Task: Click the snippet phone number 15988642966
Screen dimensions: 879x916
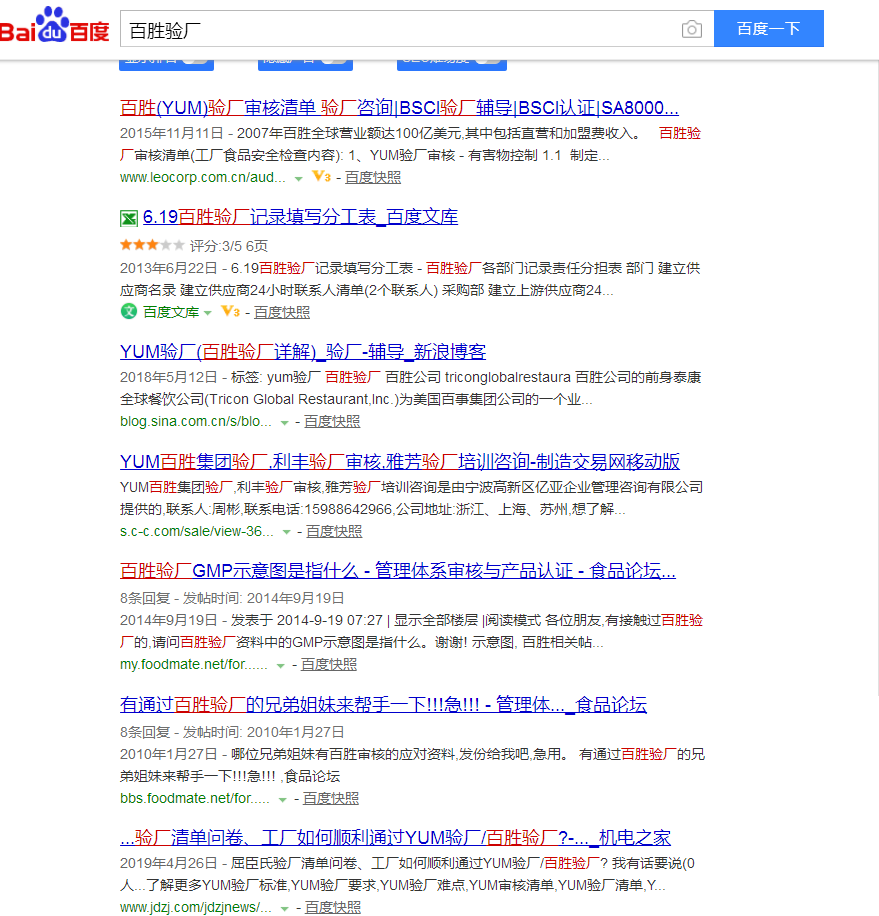Action: [348, 509]
